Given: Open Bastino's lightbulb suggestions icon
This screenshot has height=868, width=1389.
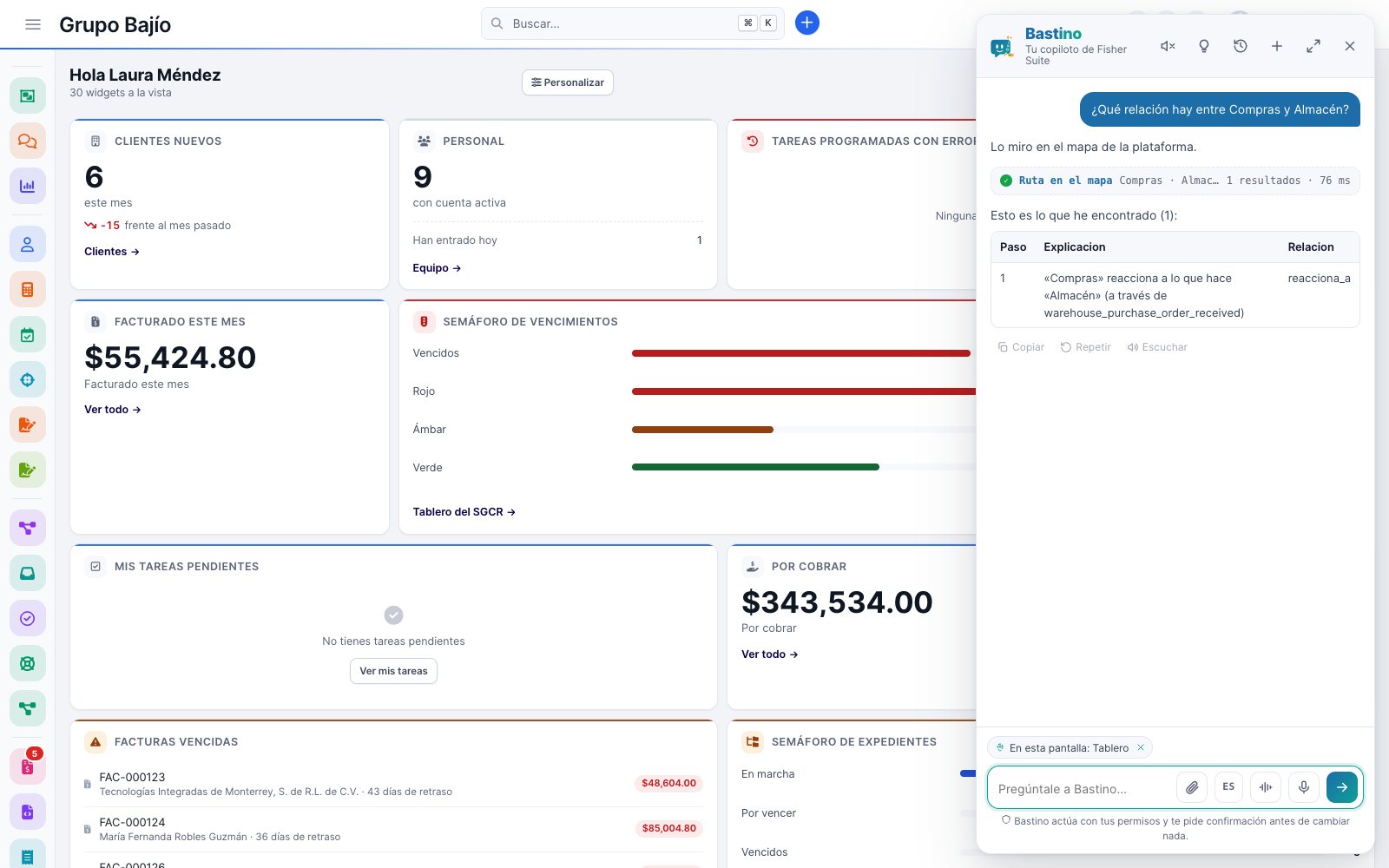Looking at the screenshot, I should tap(1204, 46).
